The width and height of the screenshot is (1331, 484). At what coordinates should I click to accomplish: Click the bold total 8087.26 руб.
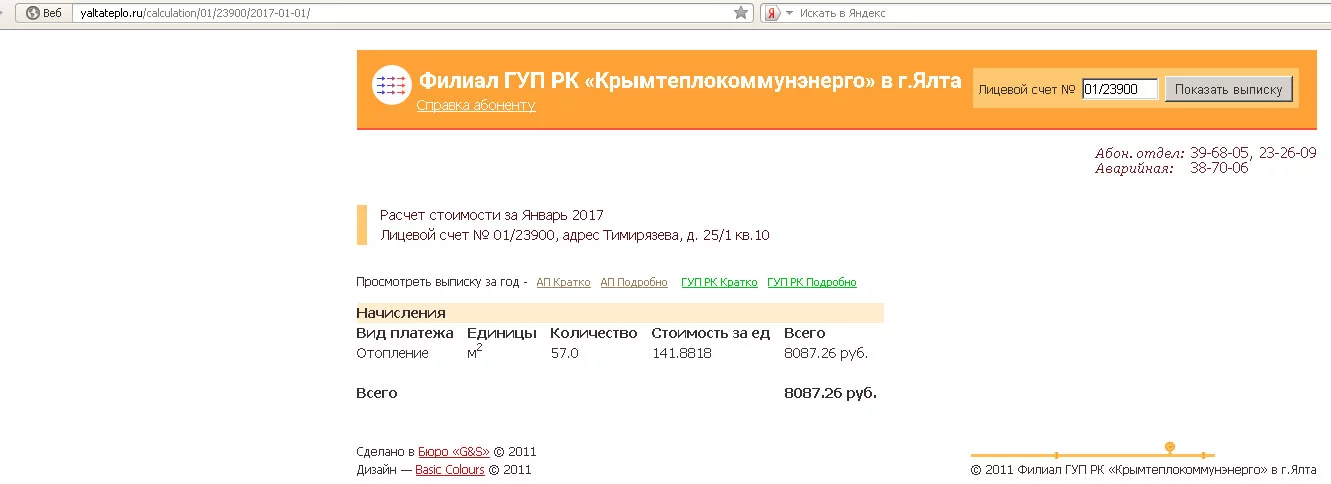click(830, 393)
